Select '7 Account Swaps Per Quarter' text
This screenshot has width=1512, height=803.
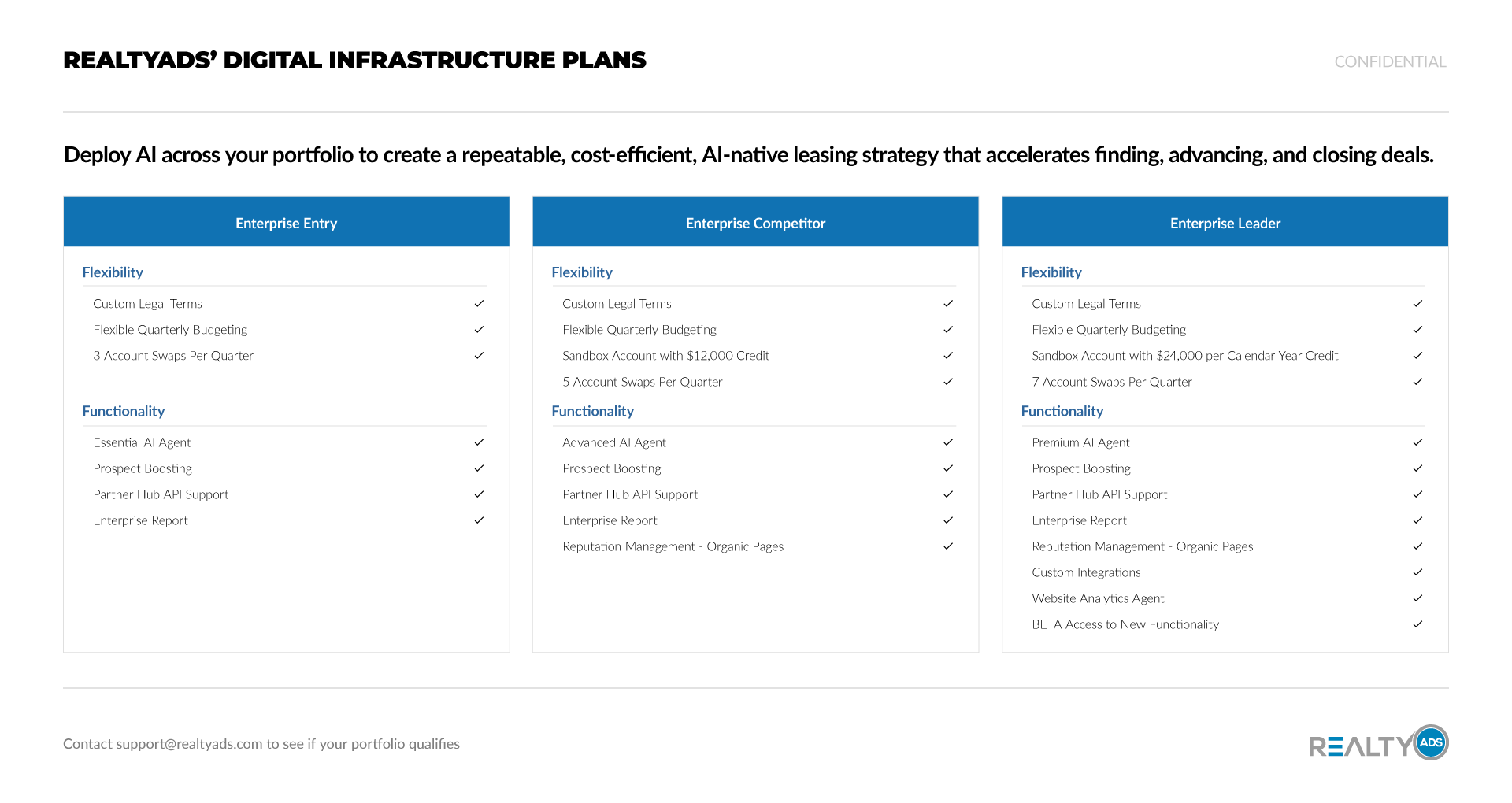coord(1112,382)
